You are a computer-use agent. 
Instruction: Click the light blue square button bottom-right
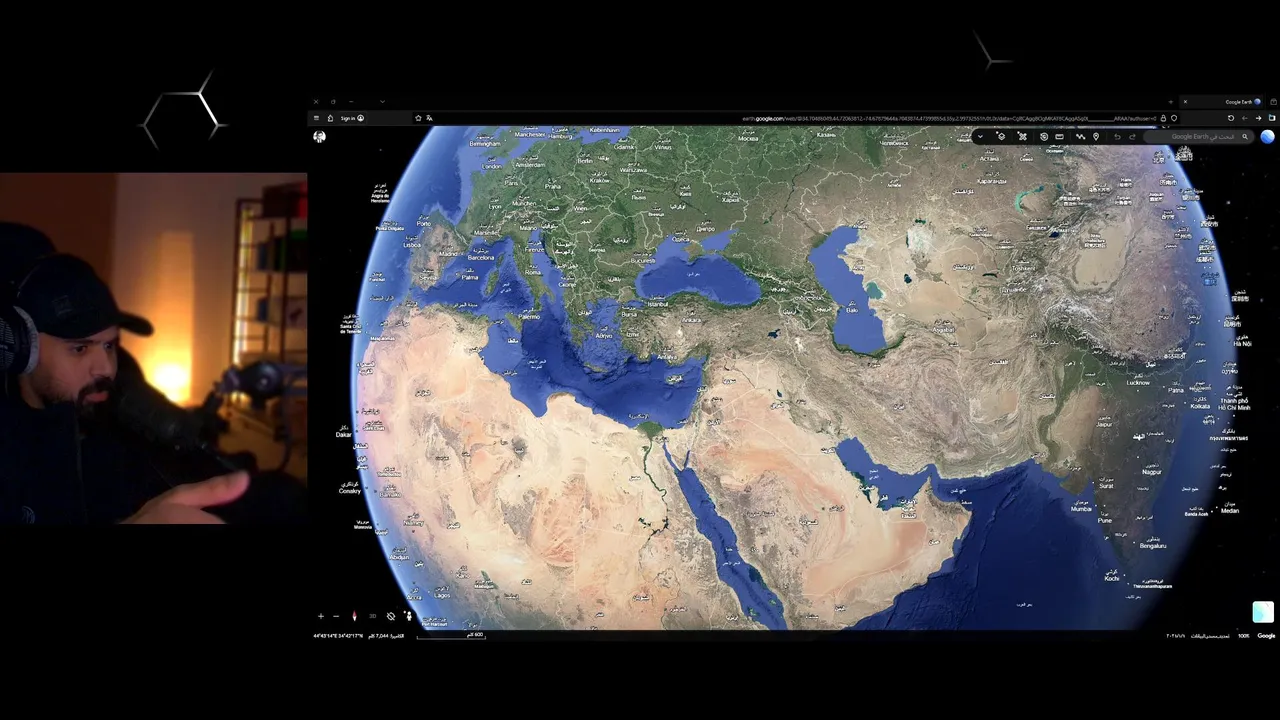point(1263,612)
